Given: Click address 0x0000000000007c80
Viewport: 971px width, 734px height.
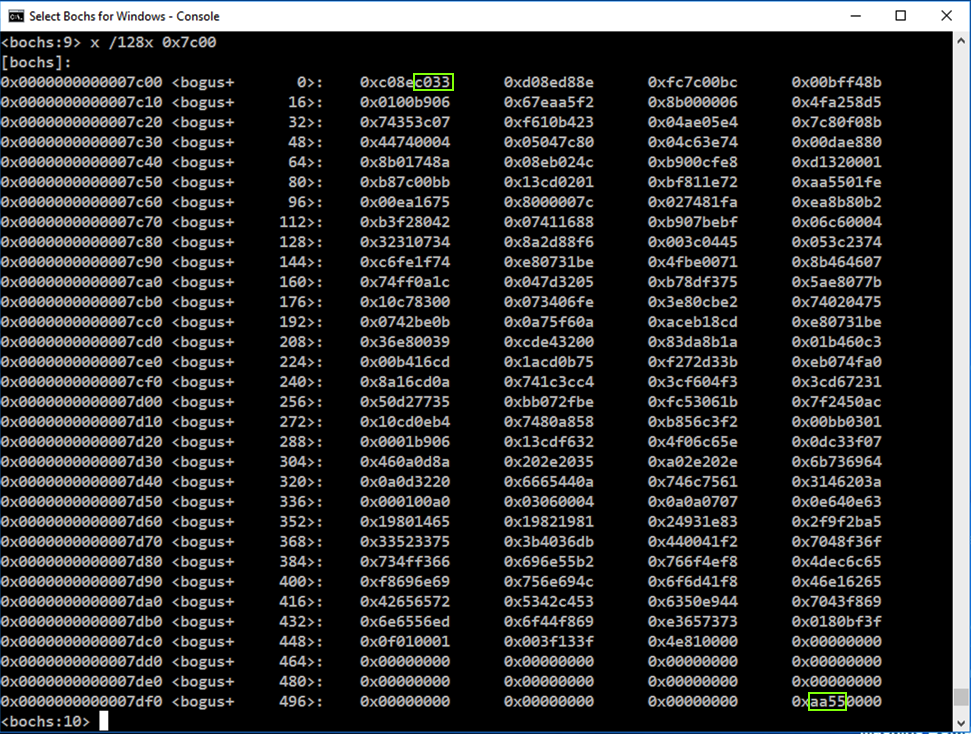Looking at the screenshot, I should (82, 242).
